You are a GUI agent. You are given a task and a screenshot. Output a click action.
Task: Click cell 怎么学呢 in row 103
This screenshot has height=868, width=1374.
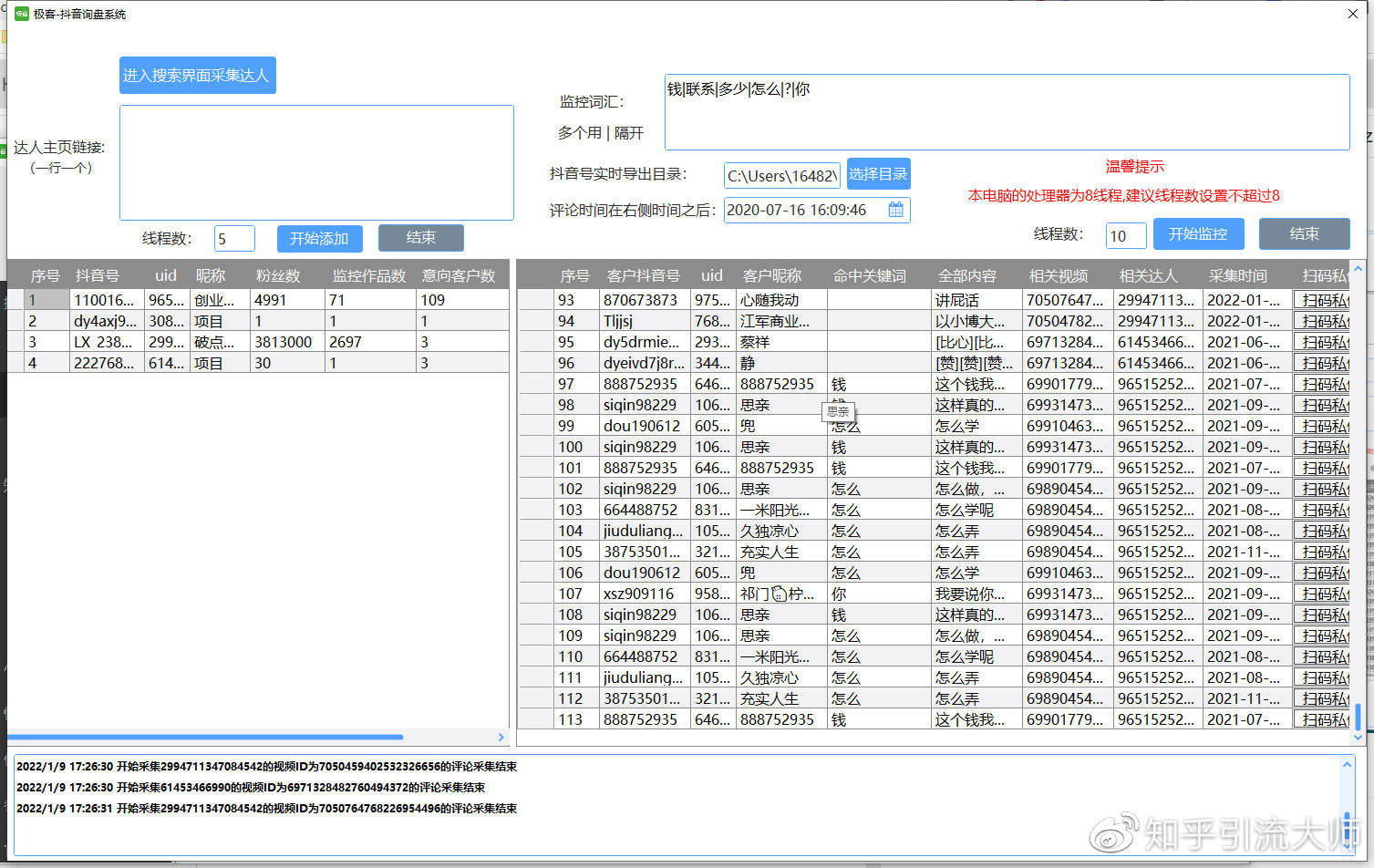(x=976, y=510)
